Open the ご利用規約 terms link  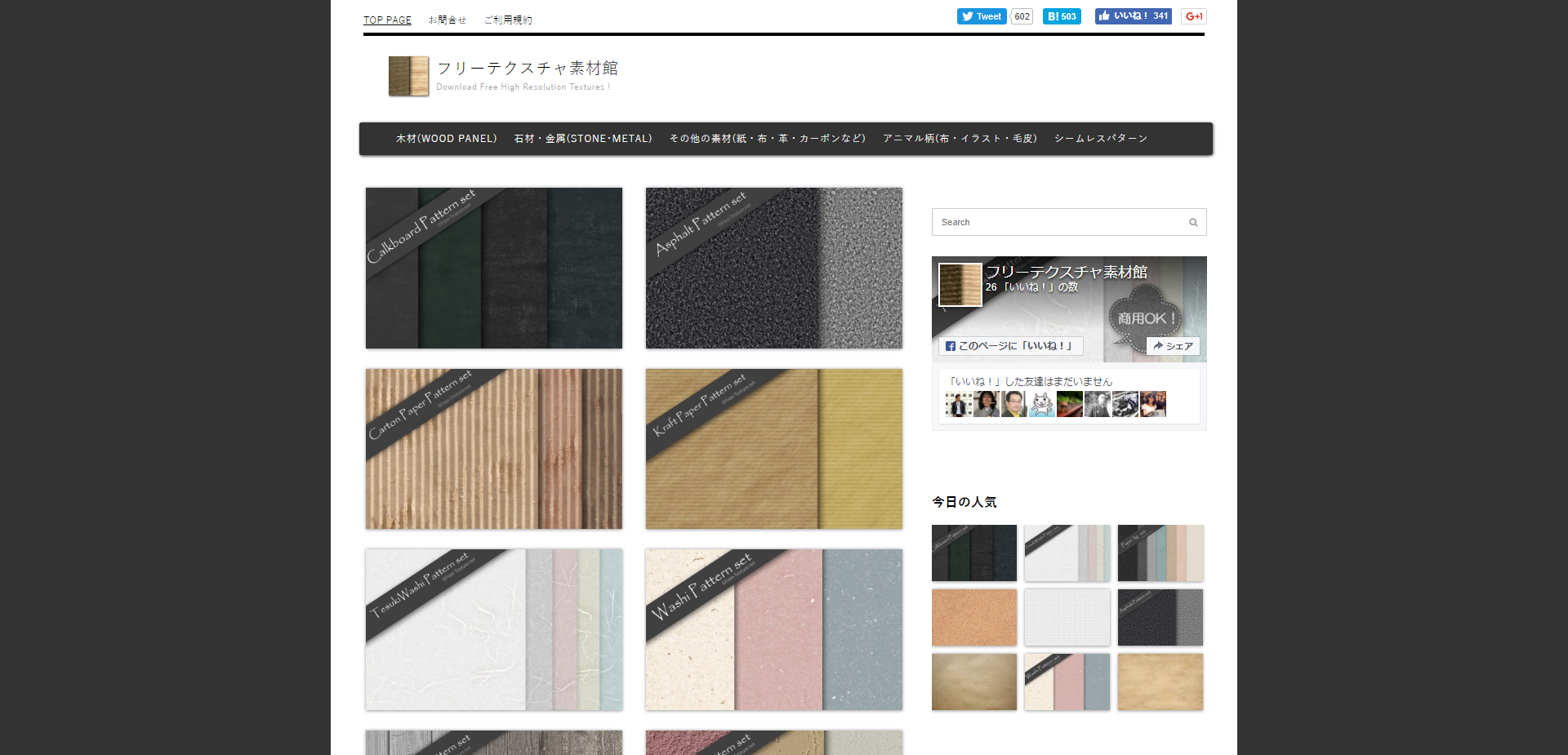tap(507, 20)
